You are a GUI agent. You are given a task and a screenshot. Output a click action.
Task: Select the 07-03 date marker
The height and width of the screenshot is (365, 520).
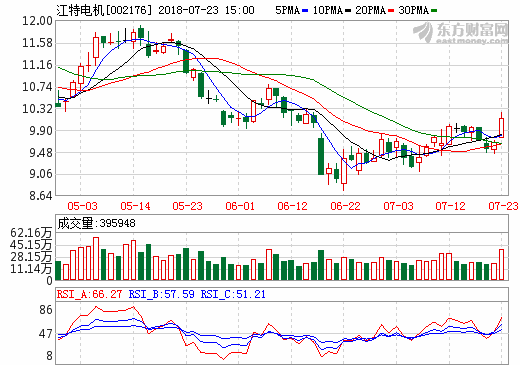pos(398,206)
